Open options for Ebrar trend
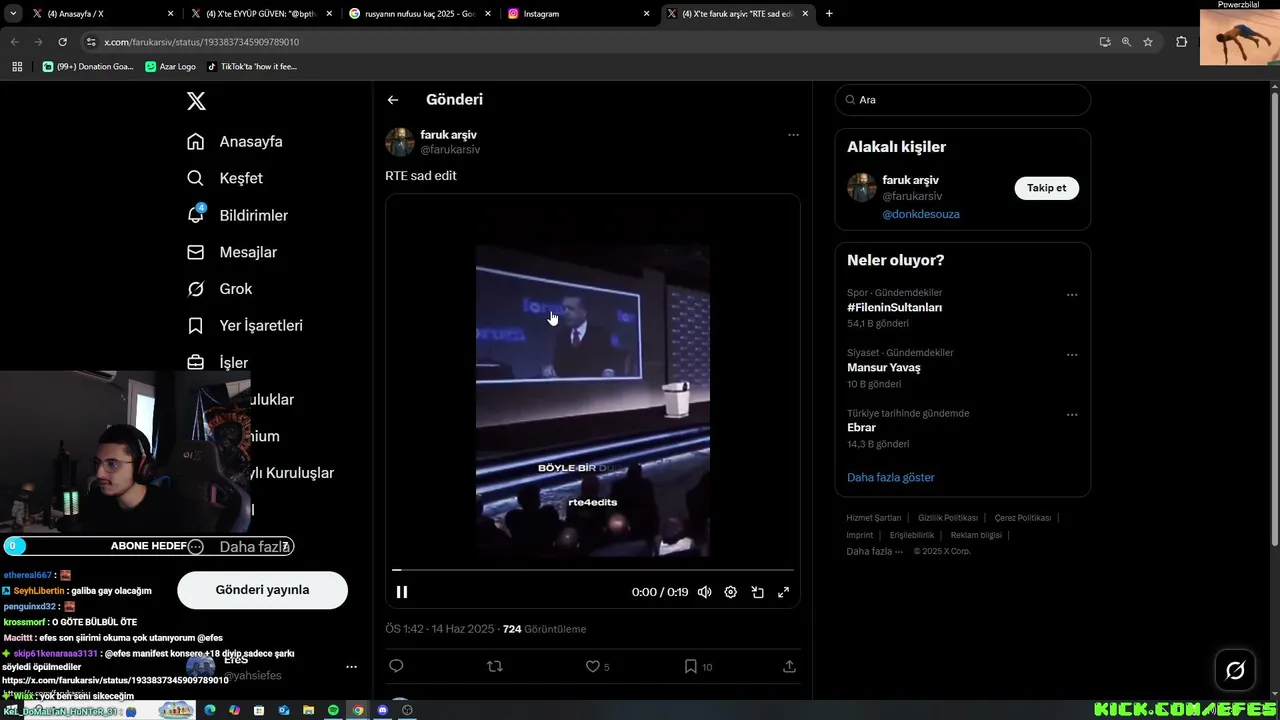 pos(1072,415)
